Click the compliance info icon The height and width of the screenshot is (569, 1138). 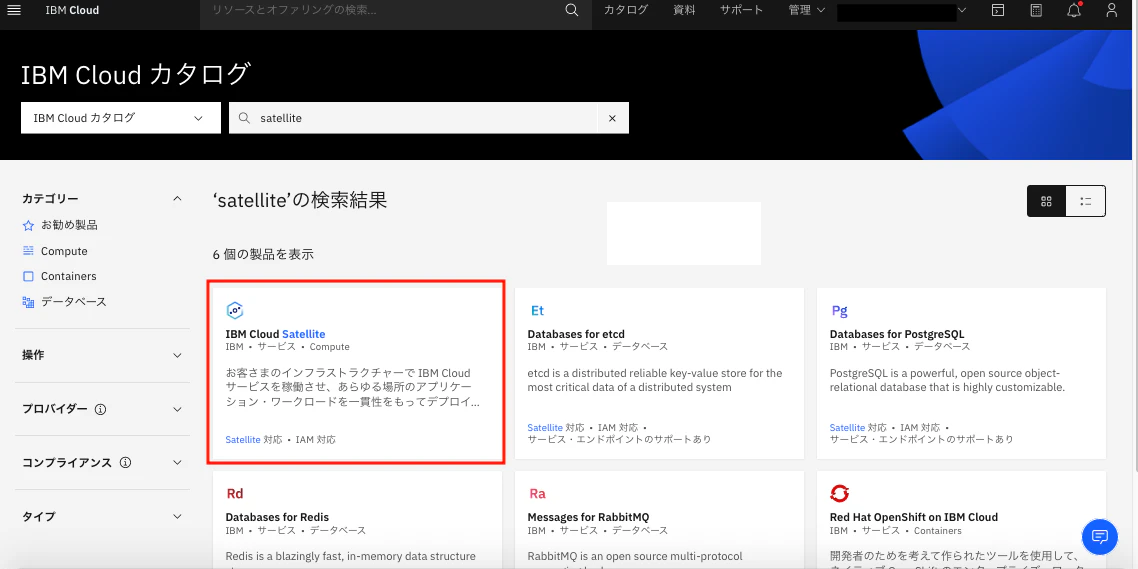coord(126,463)
